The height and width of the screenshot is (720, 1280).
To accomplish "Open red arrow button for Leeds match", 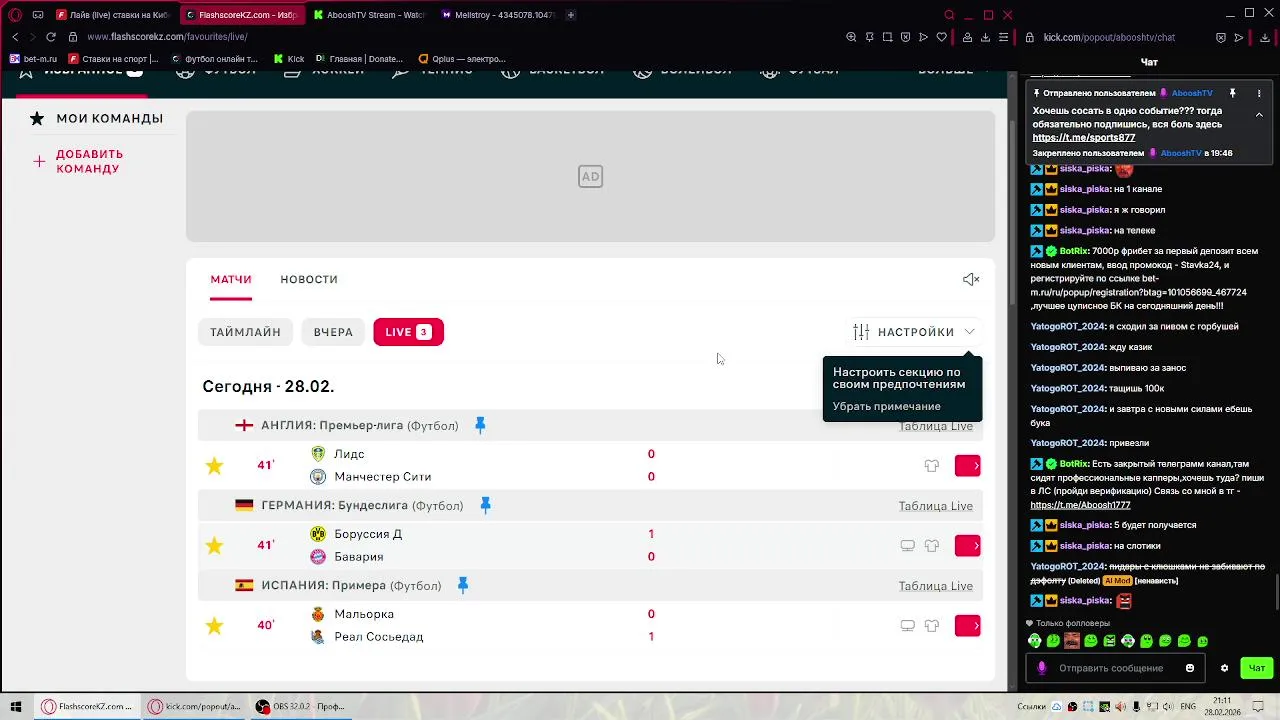I will point(967,465).
